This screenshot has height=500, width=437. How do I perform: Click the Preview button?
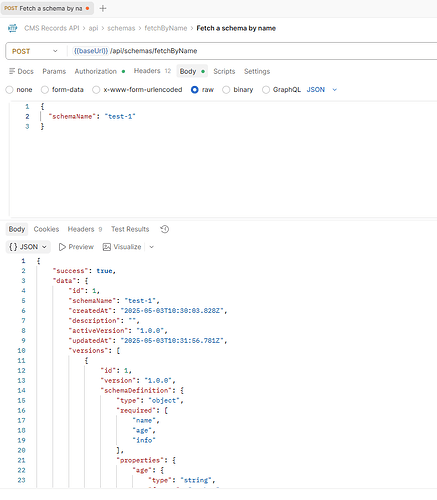(76, 247)
